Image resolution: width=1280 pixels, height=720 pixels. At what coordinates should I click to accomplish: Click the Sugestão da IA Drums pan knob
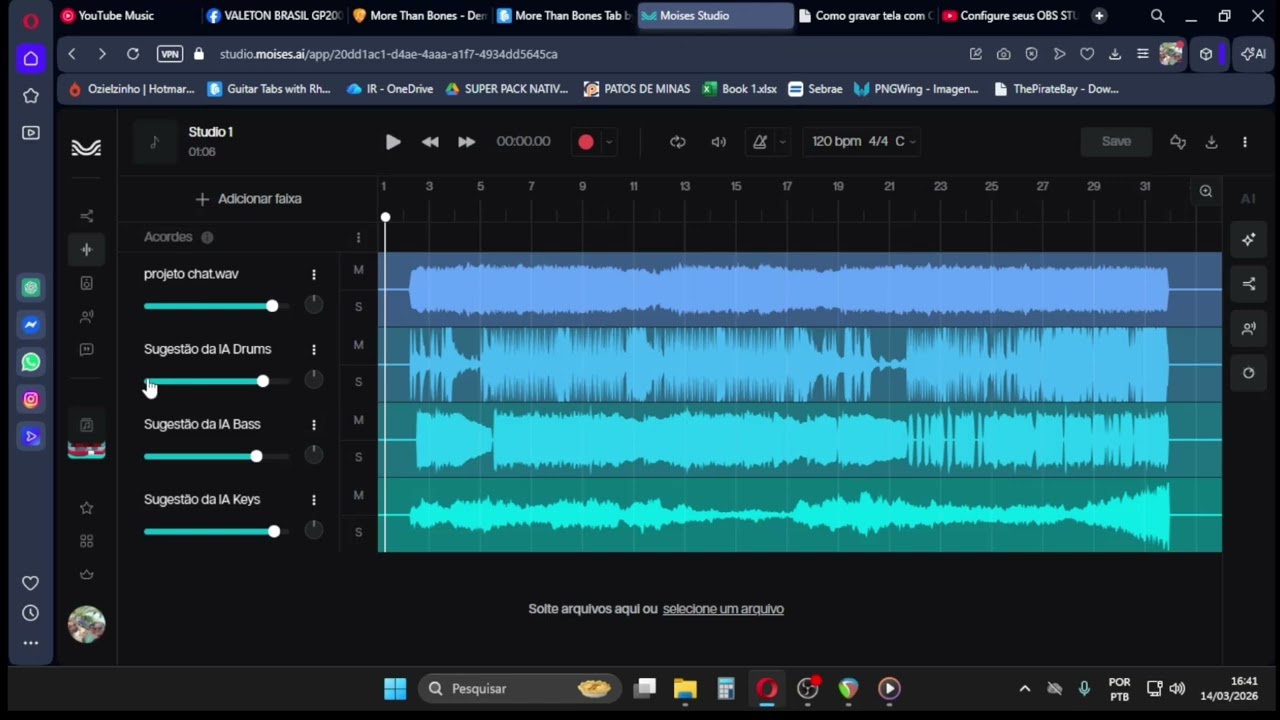pos(314,380)
